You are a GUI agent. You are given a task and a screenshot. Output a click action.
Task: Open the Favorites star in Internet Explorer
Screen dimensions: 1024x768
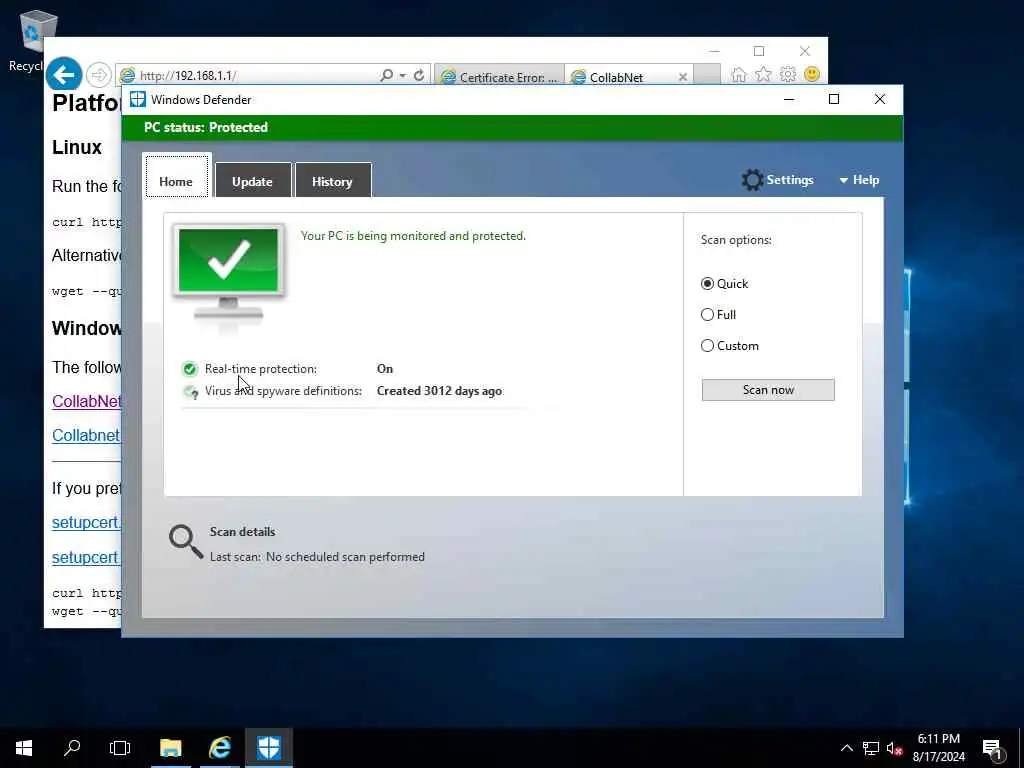[763, 74]
